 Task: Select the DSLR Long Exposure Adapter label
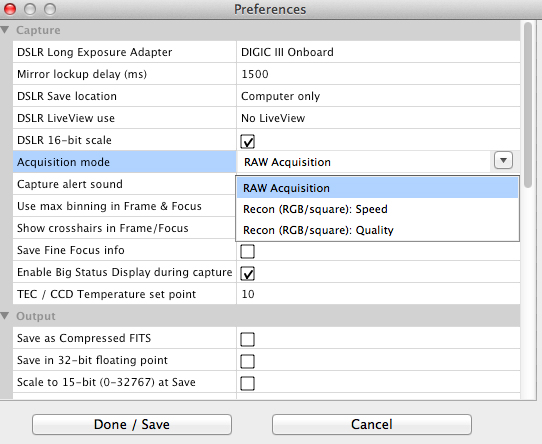(x=94, y=52)
